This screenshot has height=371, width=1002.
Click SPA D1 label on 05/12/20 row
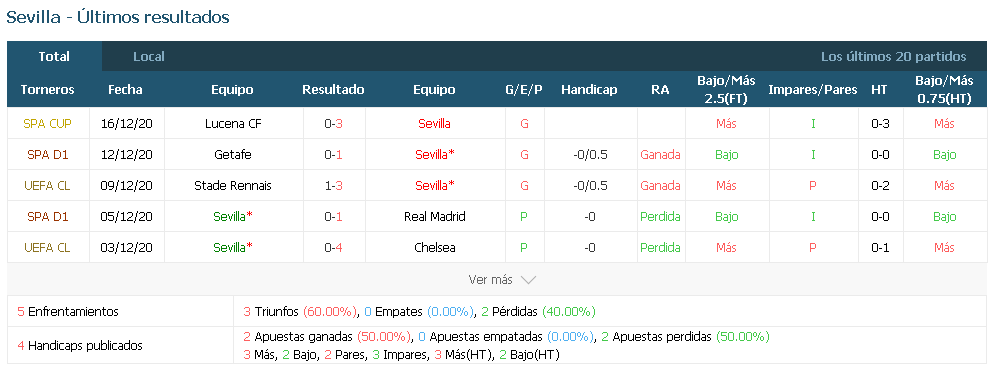tap(47, 216)
